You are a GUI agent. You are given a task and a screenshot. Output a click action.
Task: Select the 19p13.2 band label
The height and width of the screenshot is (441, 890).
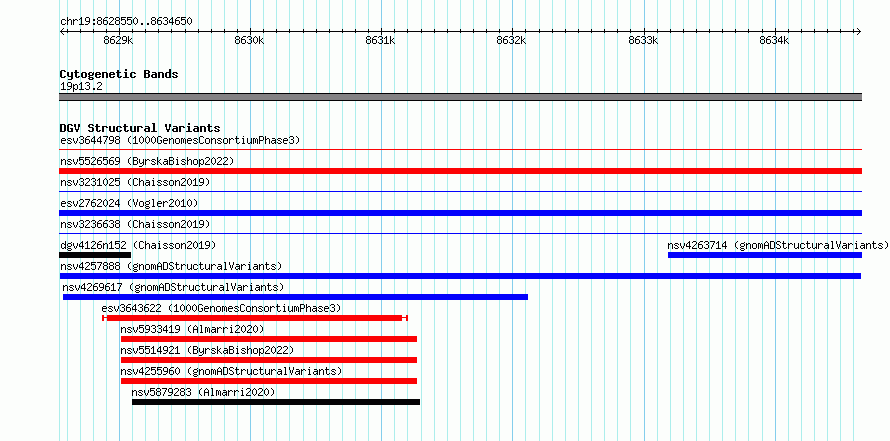tap(81, 87)
